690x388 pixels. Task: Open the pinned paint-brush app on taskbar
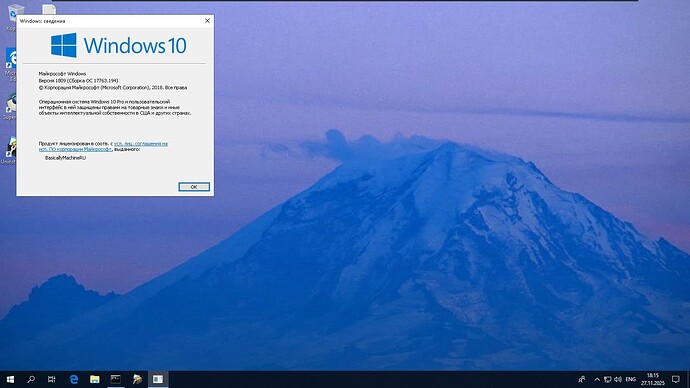click(137, 379)
